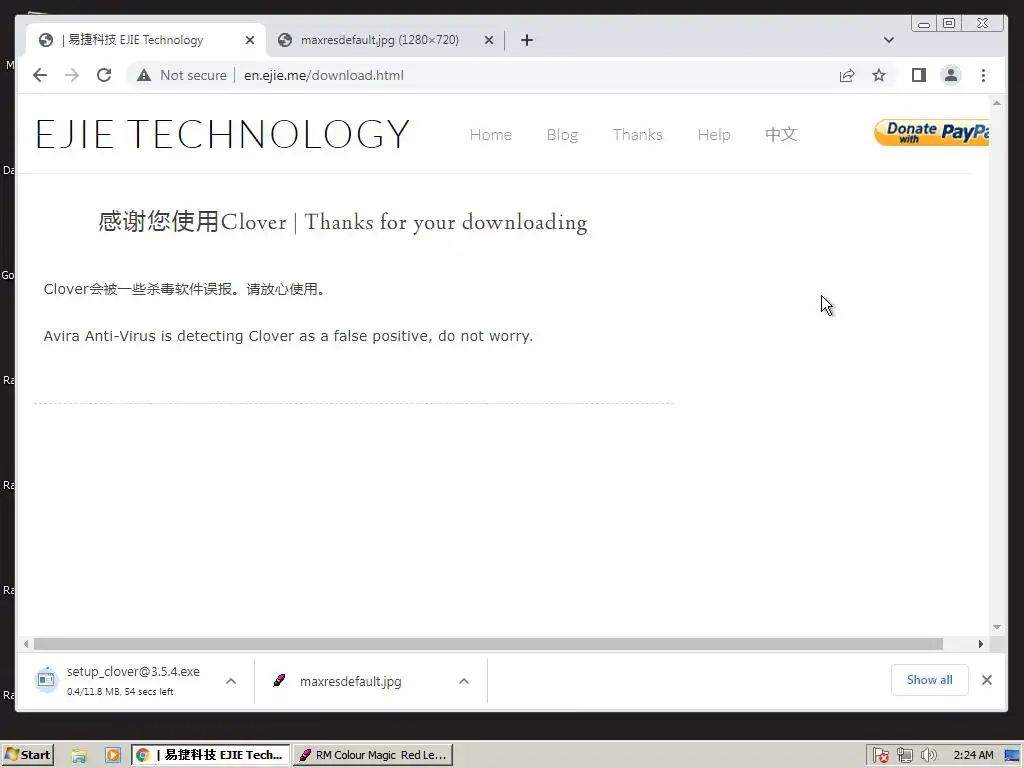Viewport: 1024px width, 768px height.
Task: Bookmark this page with the star
Action: [x=879, y=75]
